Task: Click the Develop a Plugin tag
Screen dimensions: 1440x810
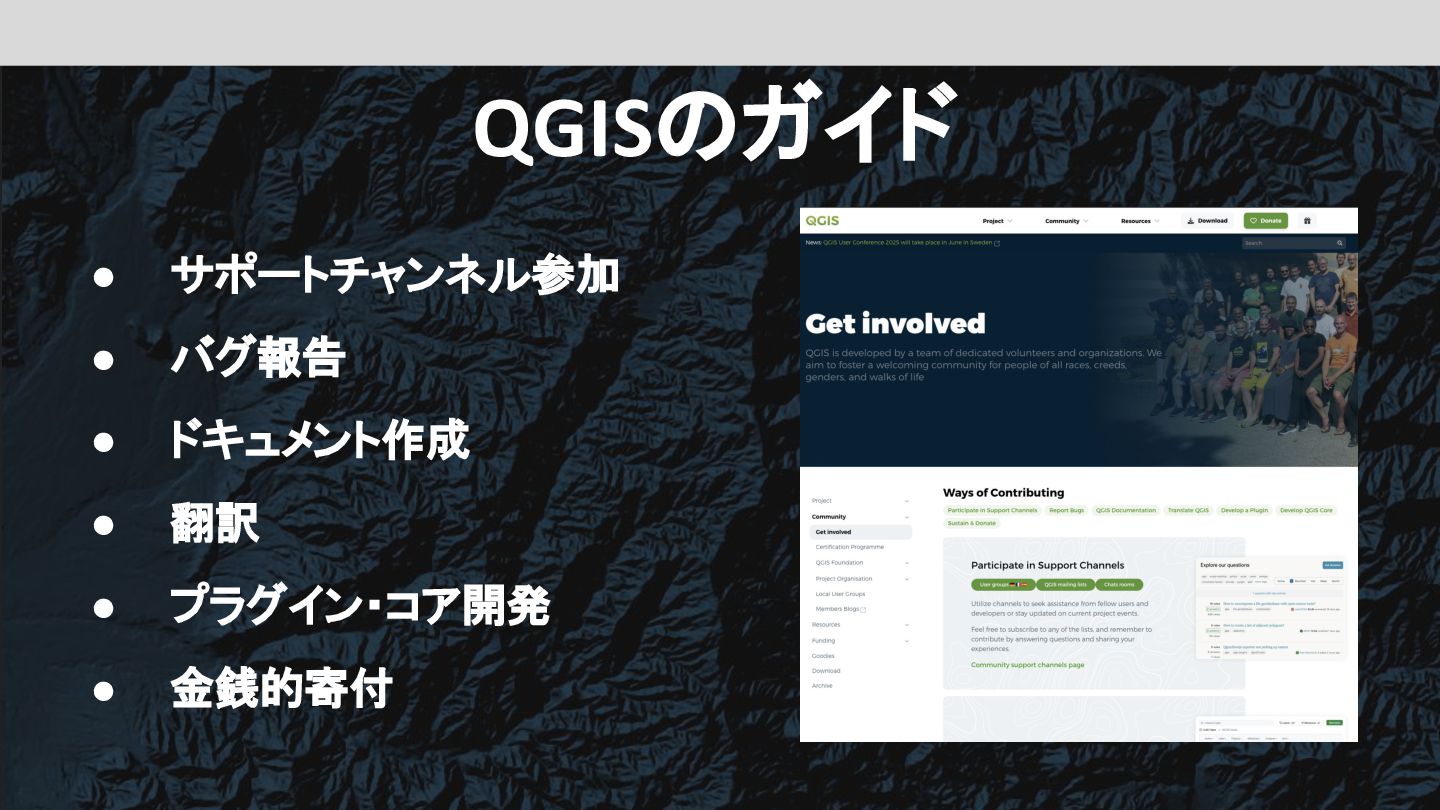Action: click(1244, 510)
